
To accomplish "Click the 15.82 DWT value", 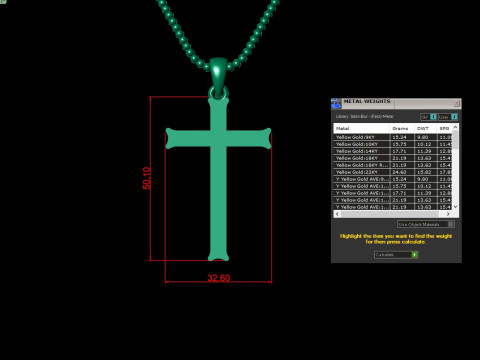I will click(x=424, y=172).
